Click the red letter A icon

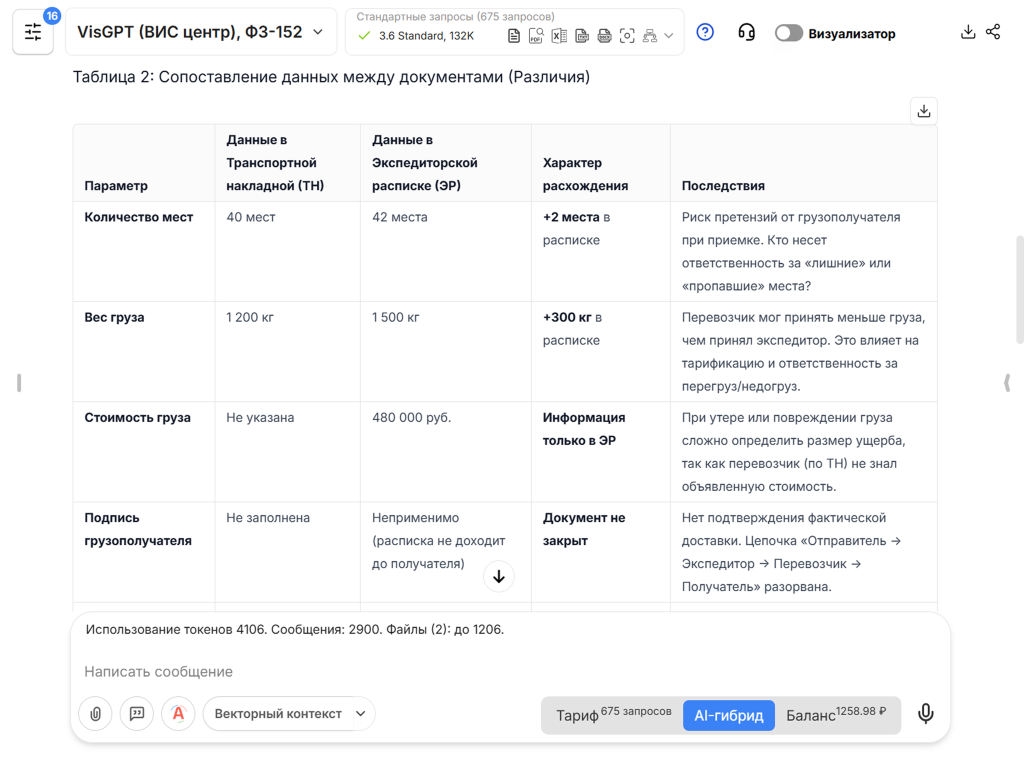pyautogui.click(x=178, y=714)
